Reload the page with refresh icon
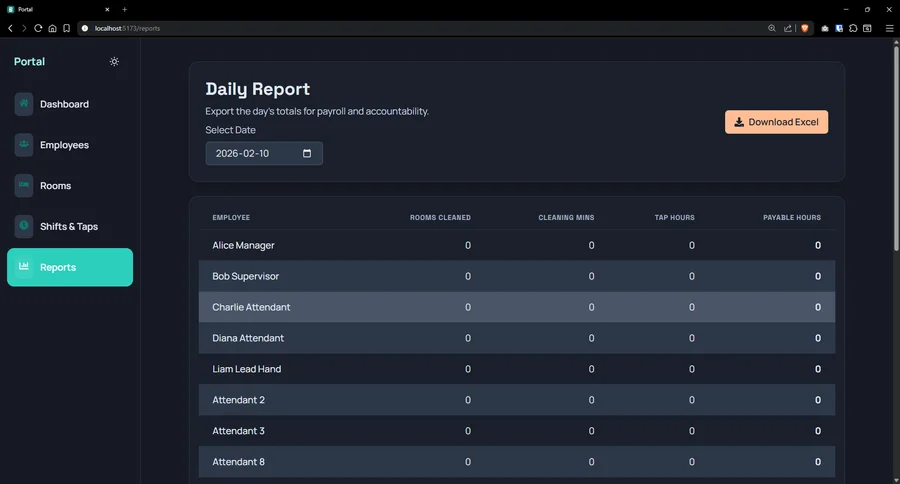This screenshot has height=484, width=900. pyautogui.click(x=38, y=28)
